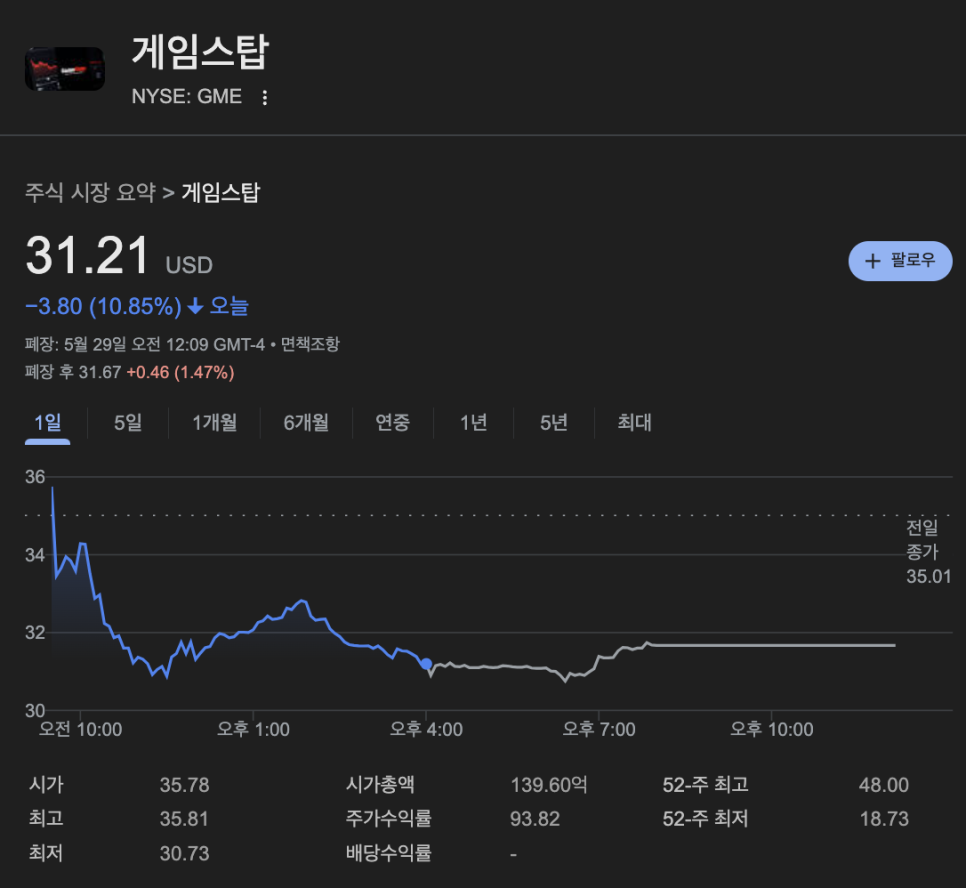Image resolution: width=966 pixels, height=888 pixels.
Task: Click the 오후 4:00 axis label
Action: [x=426, y=730]
